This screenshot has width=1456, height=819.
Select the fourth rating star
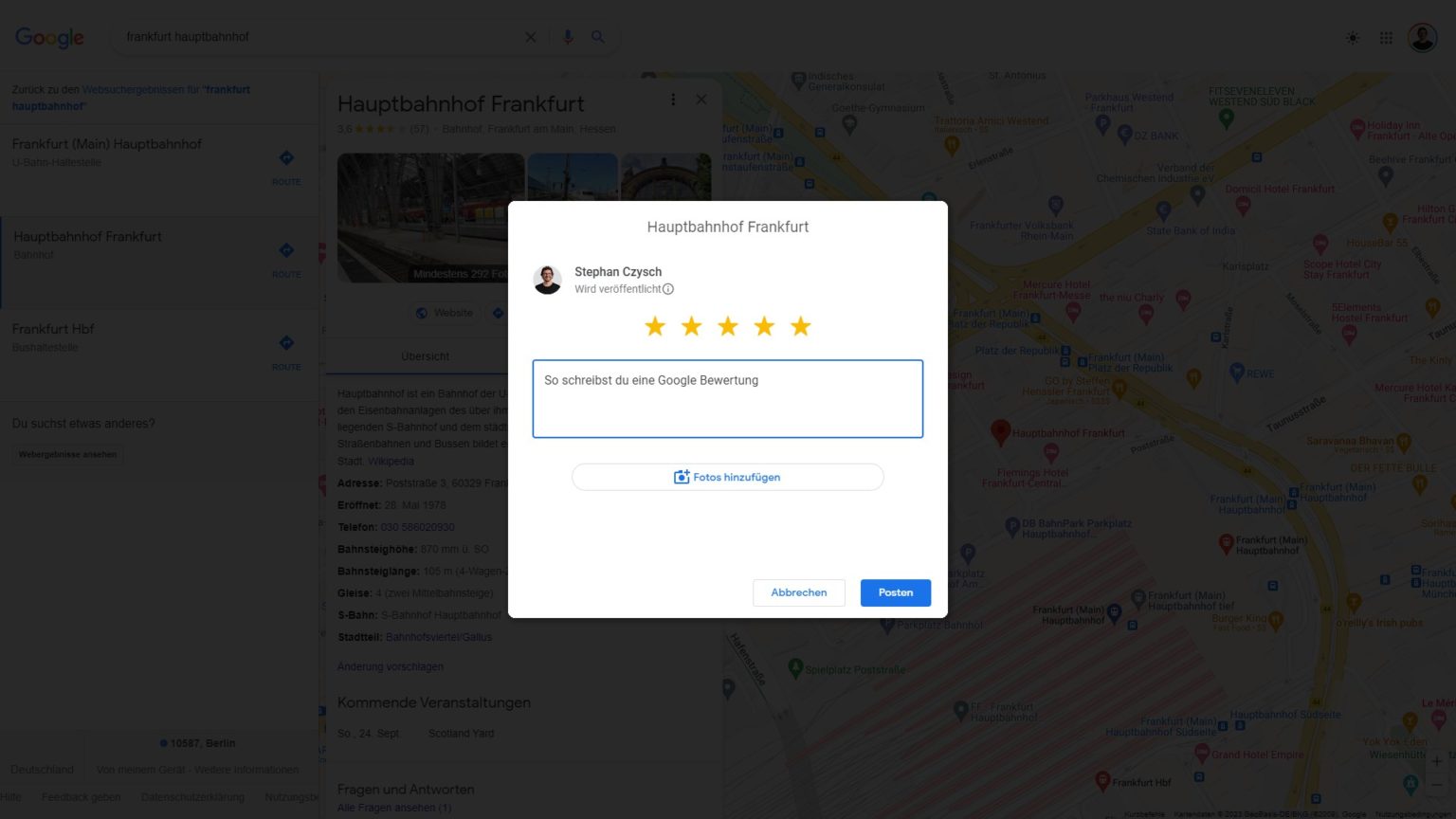tap(764, 326)
